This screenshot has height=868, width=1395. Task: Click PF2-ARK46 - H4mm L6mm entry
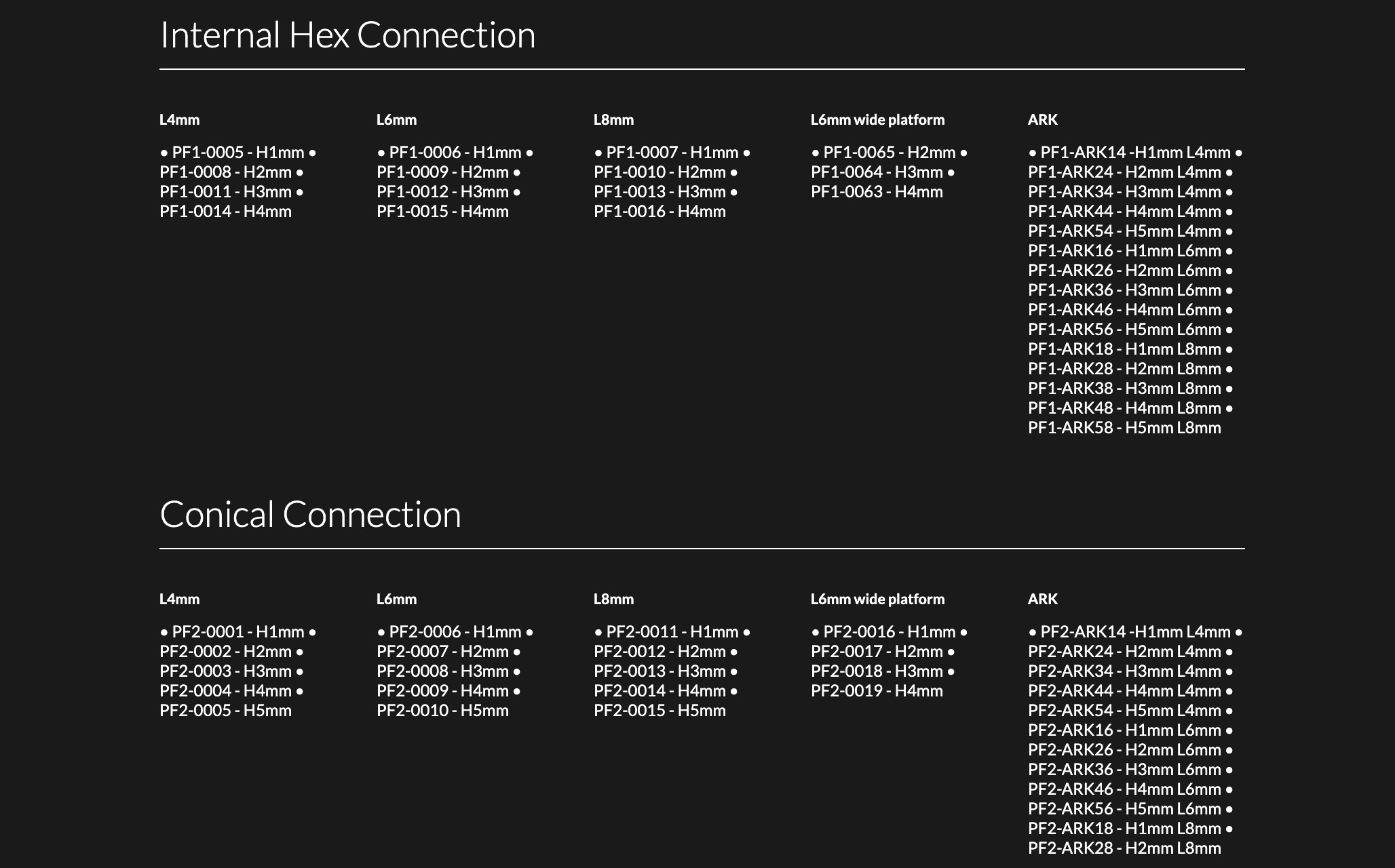coord(1124,789)
